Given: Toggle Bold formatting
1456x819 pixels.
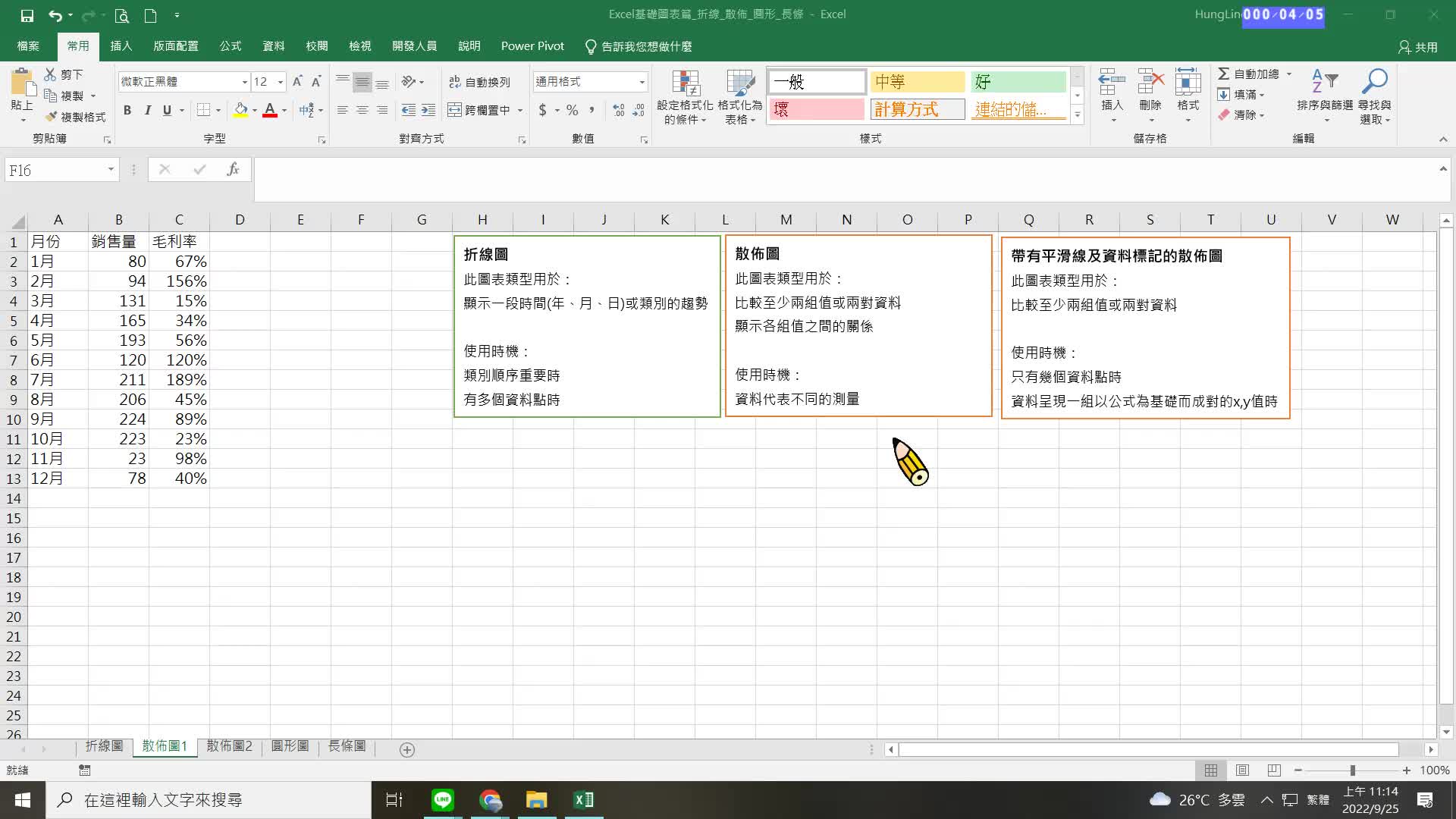Looking at the screenshot, I should pyautogui.click(x=127, y=110).
